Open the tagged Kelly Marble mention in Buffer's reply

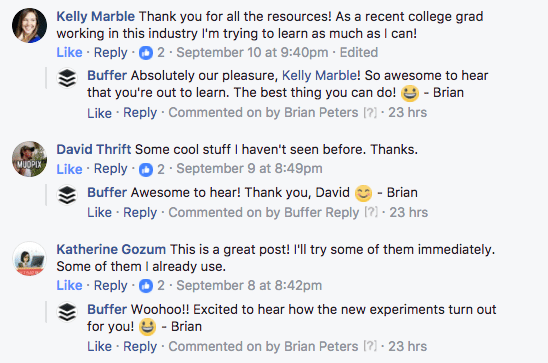319,75
